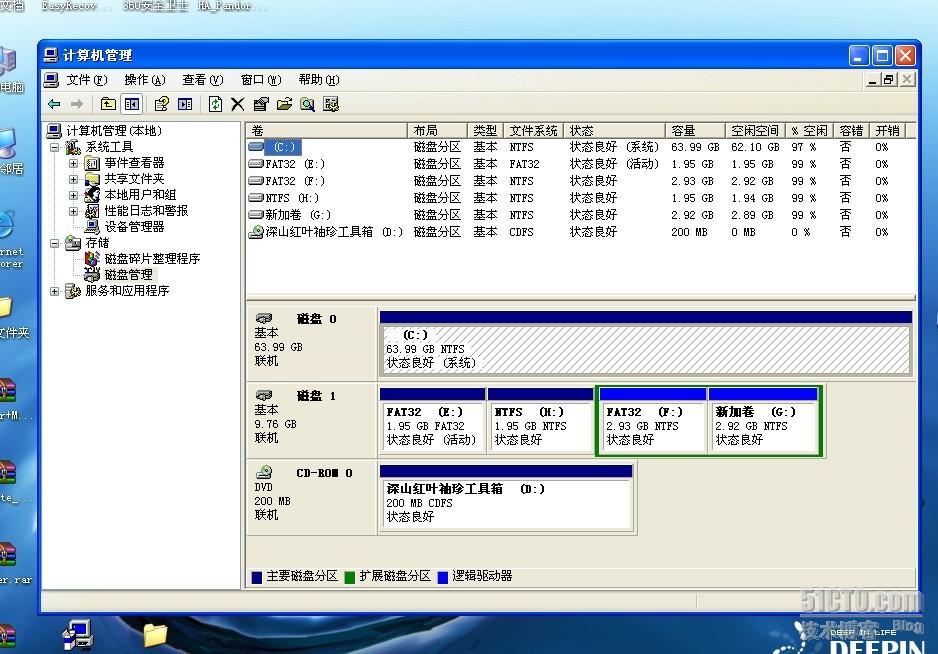Minimize the inner MMC child window
The height and width of the screenshot is (654, 938).
[x=873, y=80]
